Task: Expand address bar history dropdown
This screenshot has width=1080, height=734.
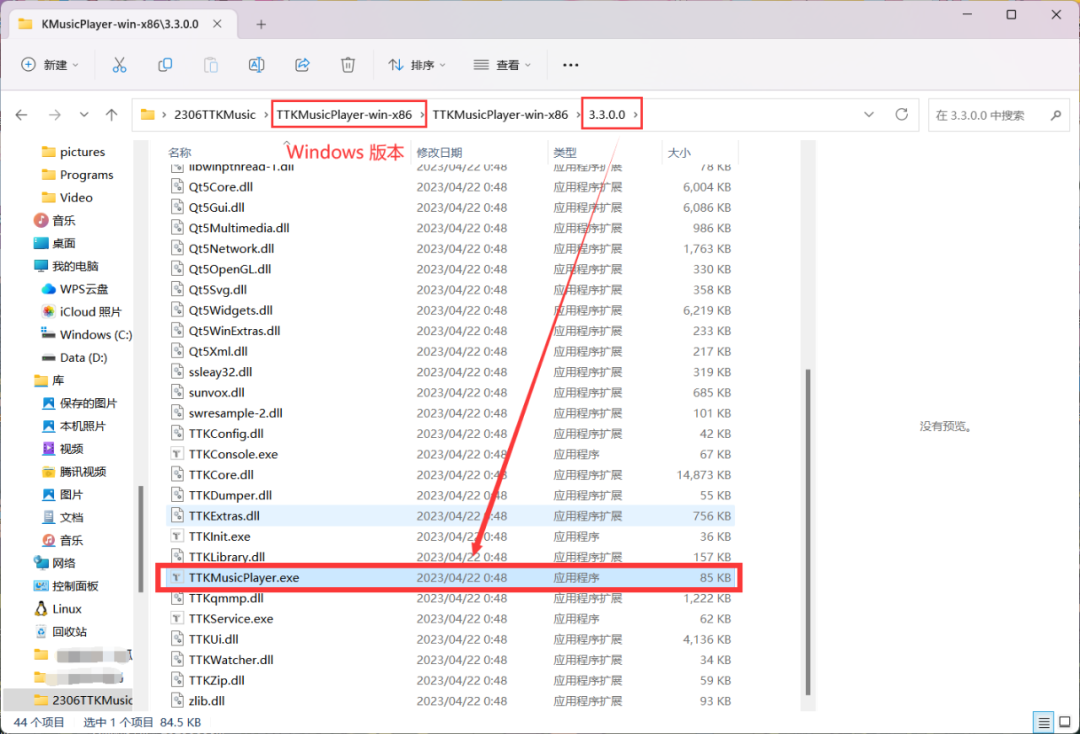Action: coord(869,114)
